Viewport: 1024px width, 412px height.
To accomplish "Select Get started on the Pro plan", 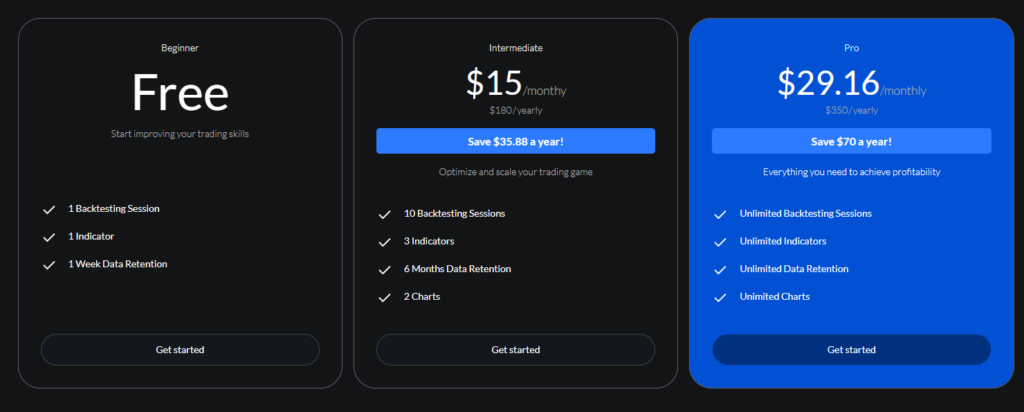I will pyautogui.click(x=852, y=350).
